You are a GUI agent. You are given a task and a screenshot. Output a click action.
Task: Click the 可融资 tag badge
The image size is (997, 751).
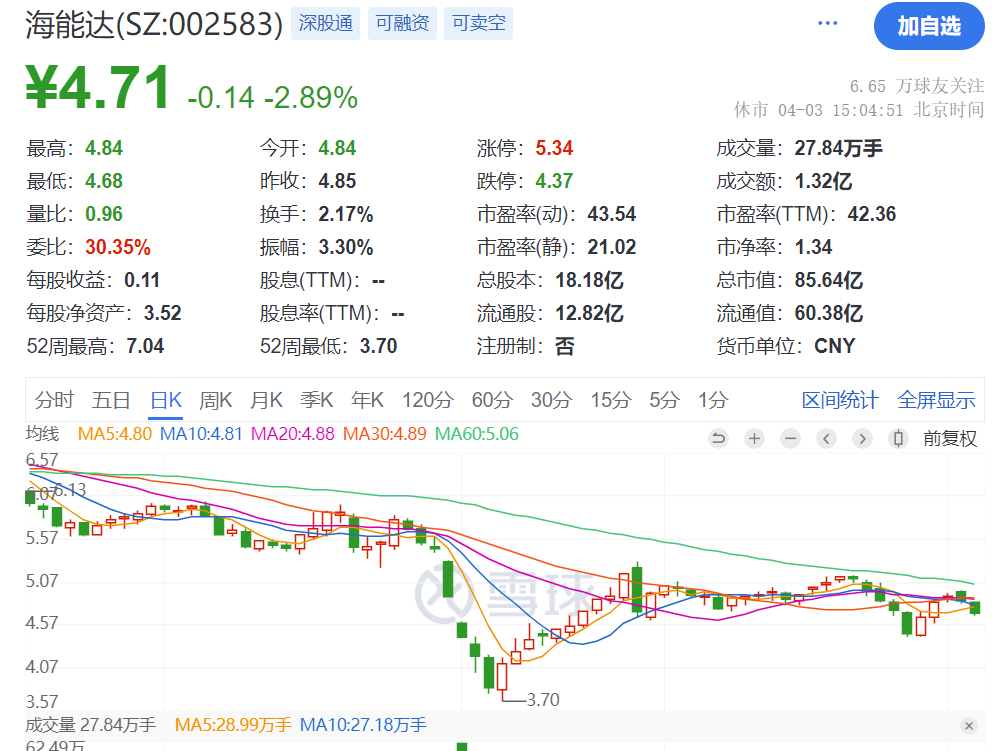[402, 24]
